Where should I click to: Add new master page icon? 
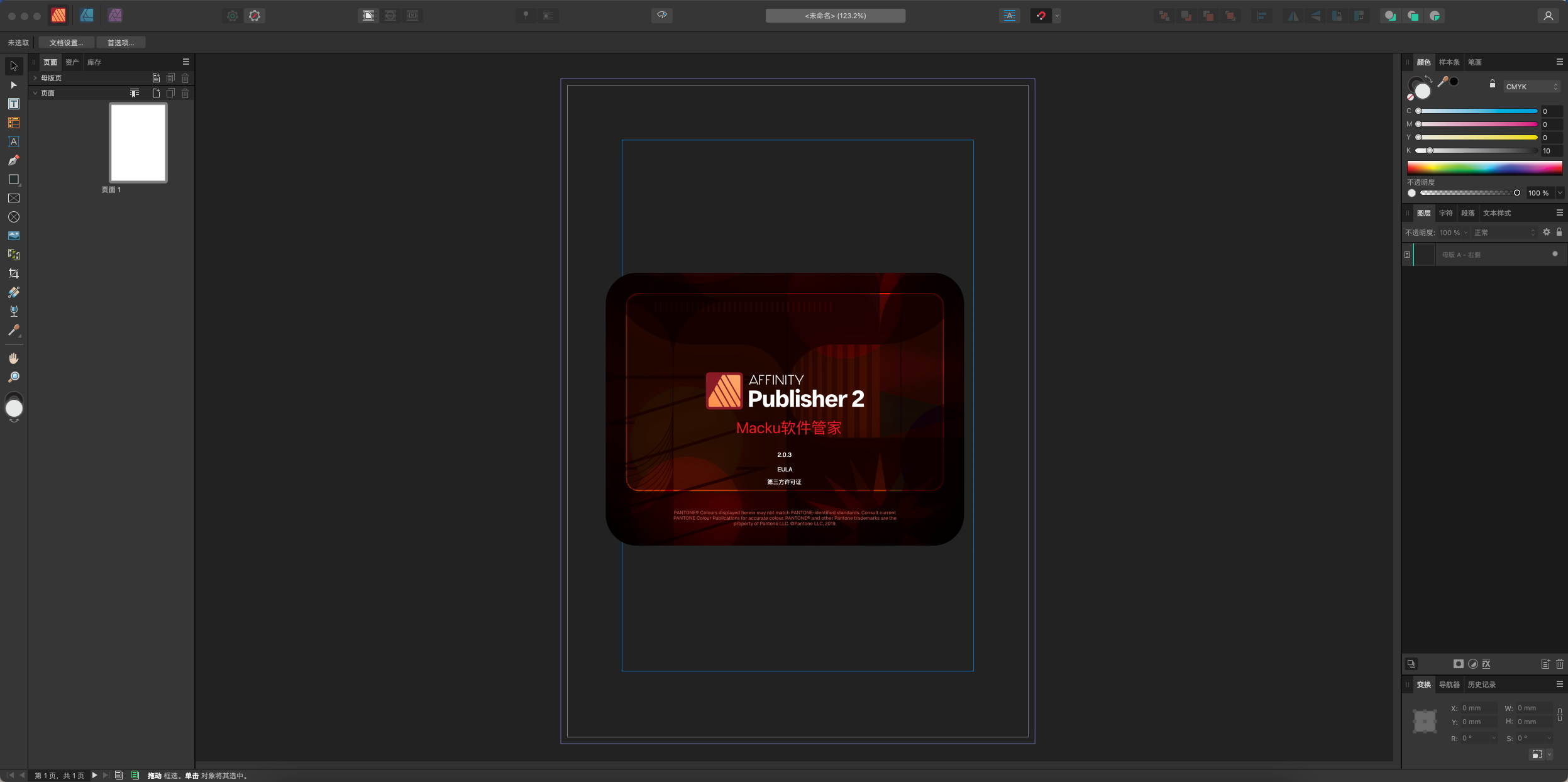[x=156, y=78]
